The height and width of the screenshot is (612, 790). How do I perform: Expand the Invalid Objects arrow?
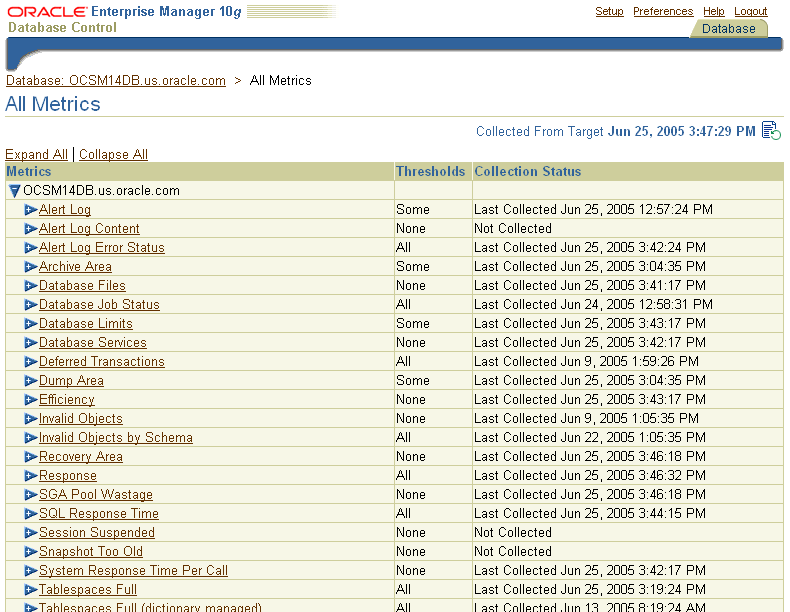31,419
